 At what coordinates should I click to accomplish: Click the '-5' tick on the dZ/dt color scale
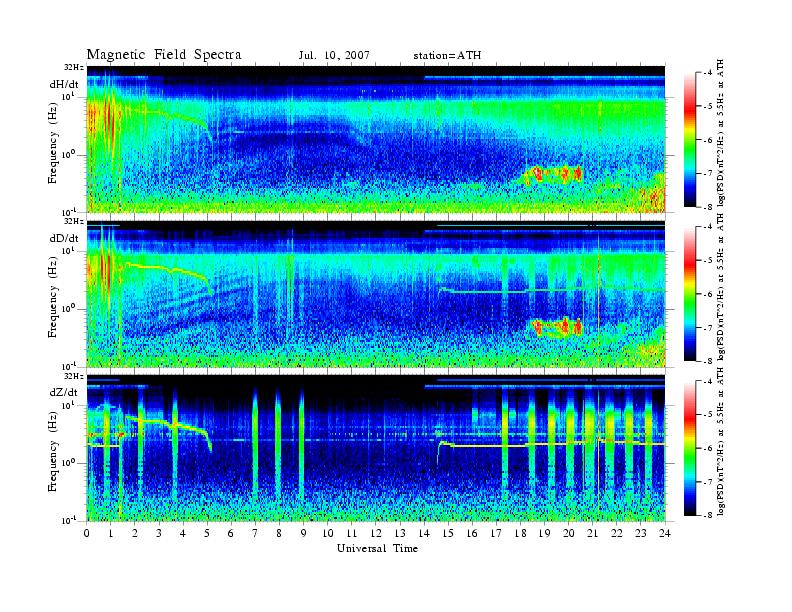pyautogui.click(x=706, y=415)
